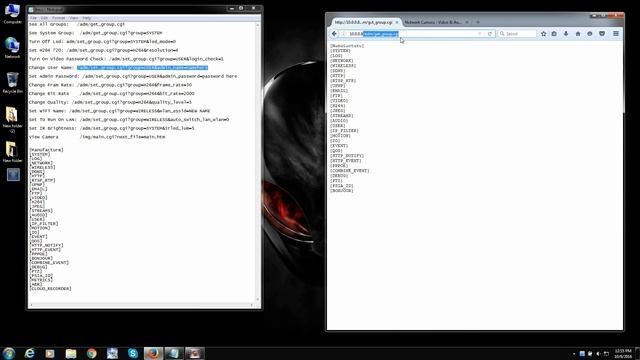This screenshot has width=640, height=360.
Task: Open File Explorer from taskbar
Action: pyautogui.click(x=71, y=353)
